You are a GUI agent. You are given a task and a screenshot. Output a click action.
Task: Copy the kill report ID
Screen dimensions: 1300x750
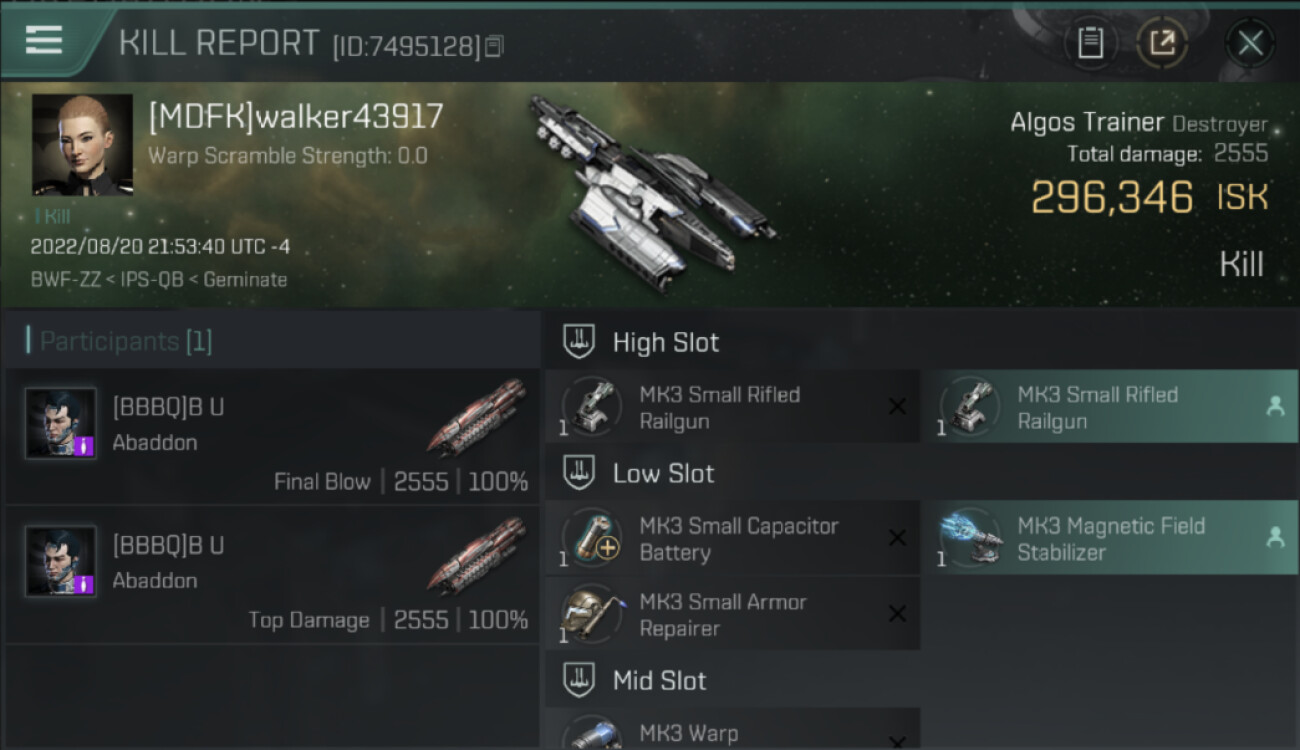[x=495, y=46]
